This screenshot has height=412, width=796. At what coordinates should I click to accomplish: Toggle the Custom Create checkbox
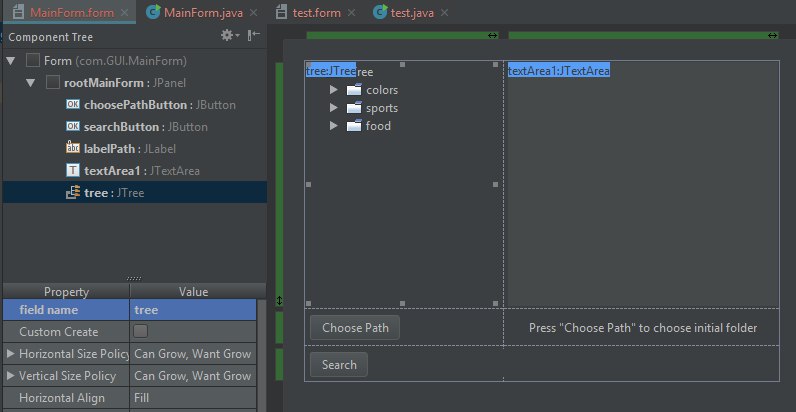pyautogui.click(x=141, y=331)
